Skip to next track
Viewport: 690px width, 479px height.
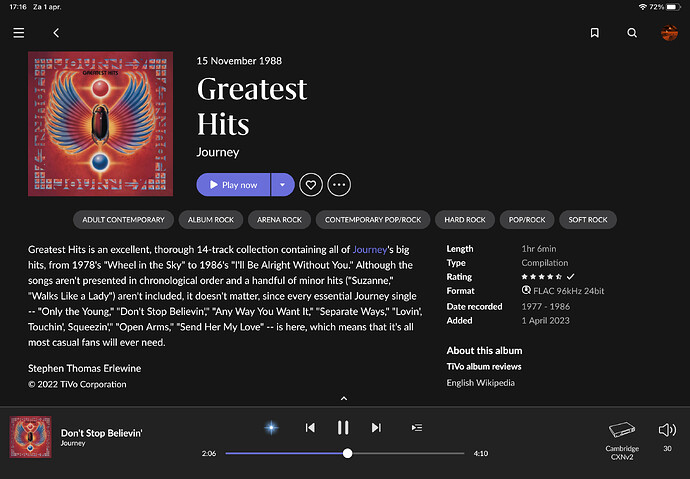pyautogui.click(x=376, y=428)
